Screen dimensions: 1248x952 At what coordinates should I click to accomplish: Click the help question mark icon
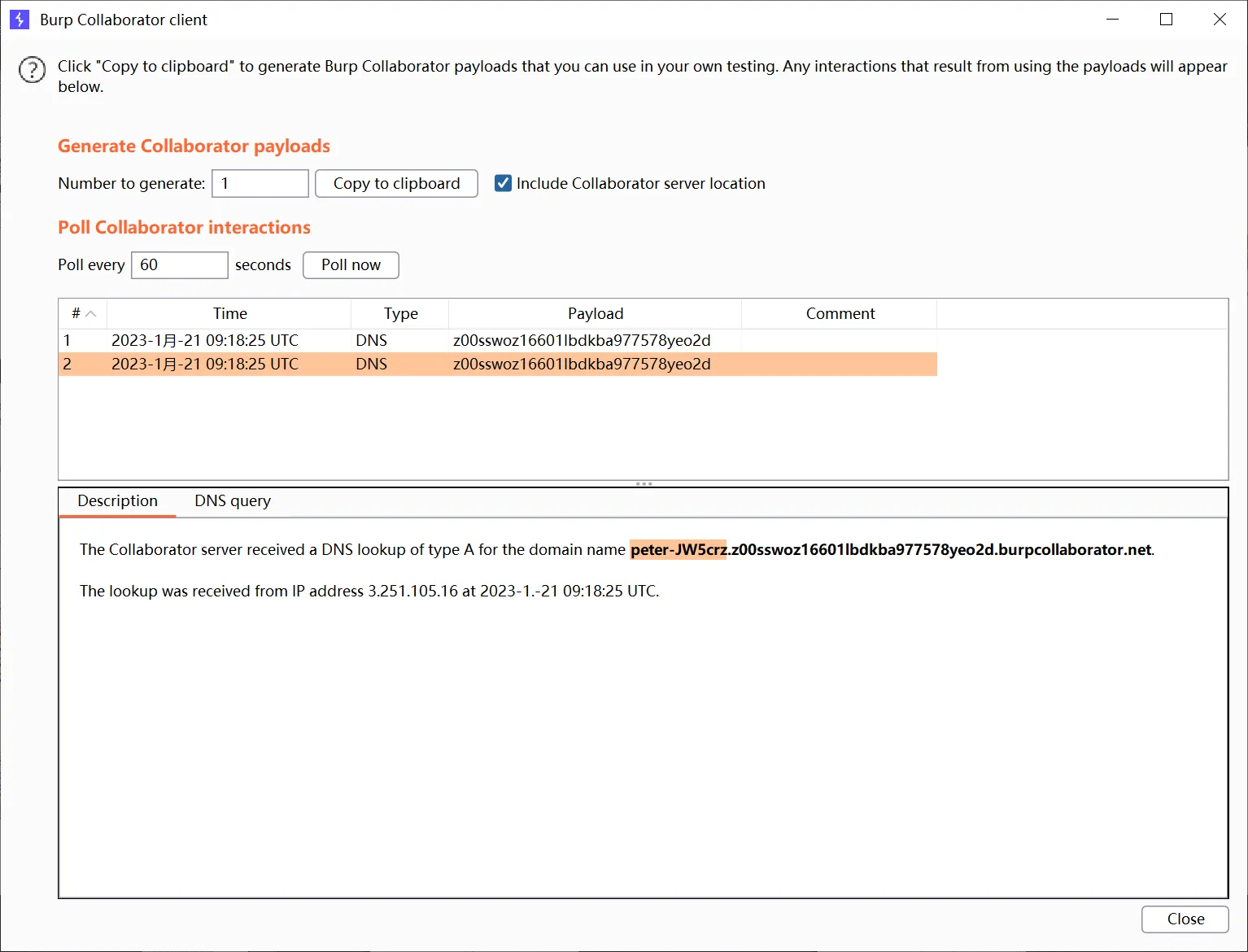tap(33, 70)
